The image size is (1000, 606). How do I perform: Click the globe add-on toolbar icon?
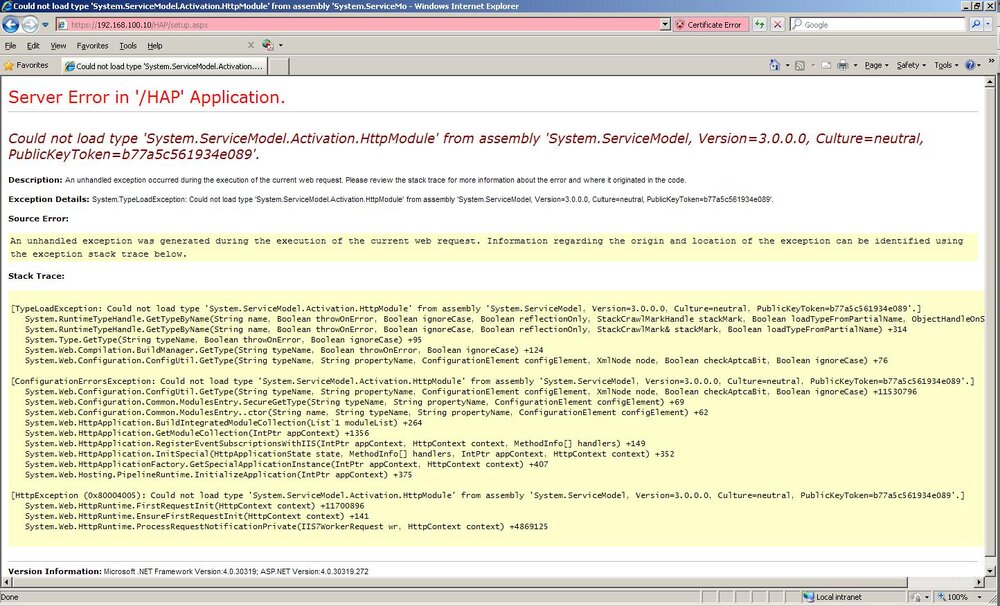267,45
